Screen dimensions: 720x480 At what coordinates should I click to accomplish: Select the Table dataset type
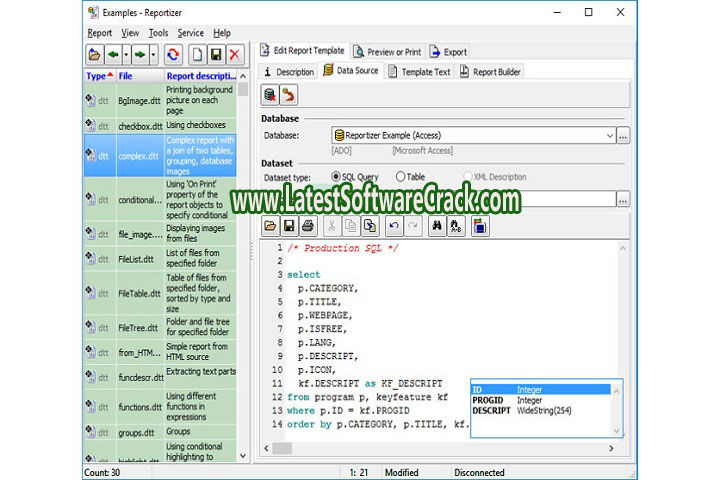pos(410,177)
